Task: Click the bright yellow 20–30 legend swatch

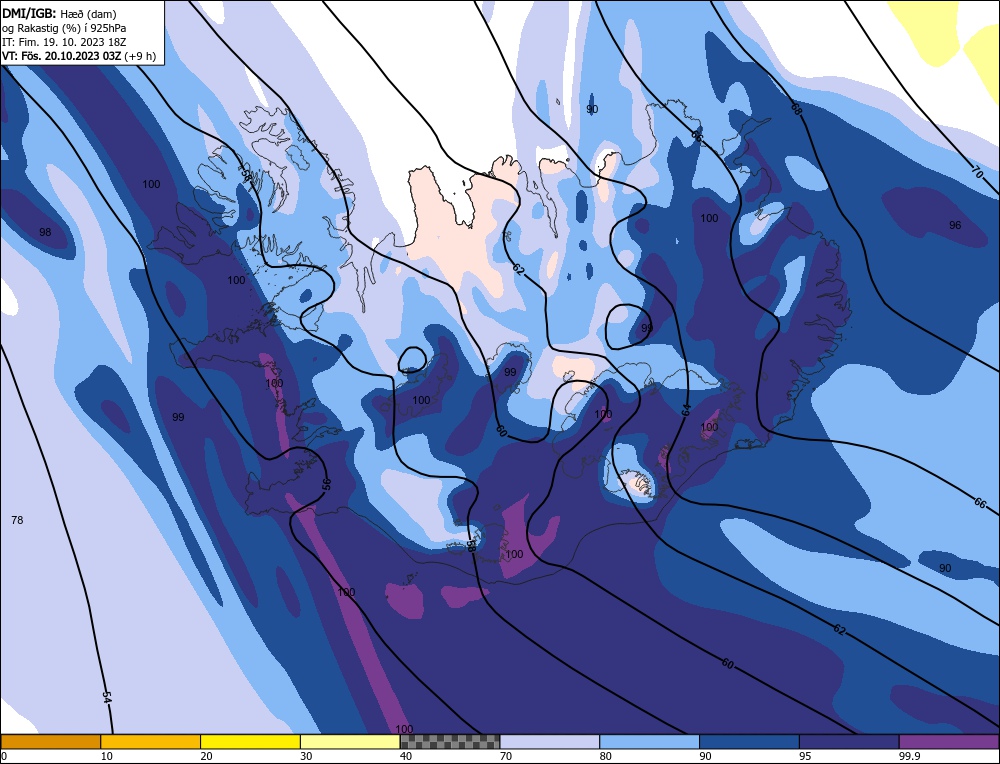Action: click(250, 741)
